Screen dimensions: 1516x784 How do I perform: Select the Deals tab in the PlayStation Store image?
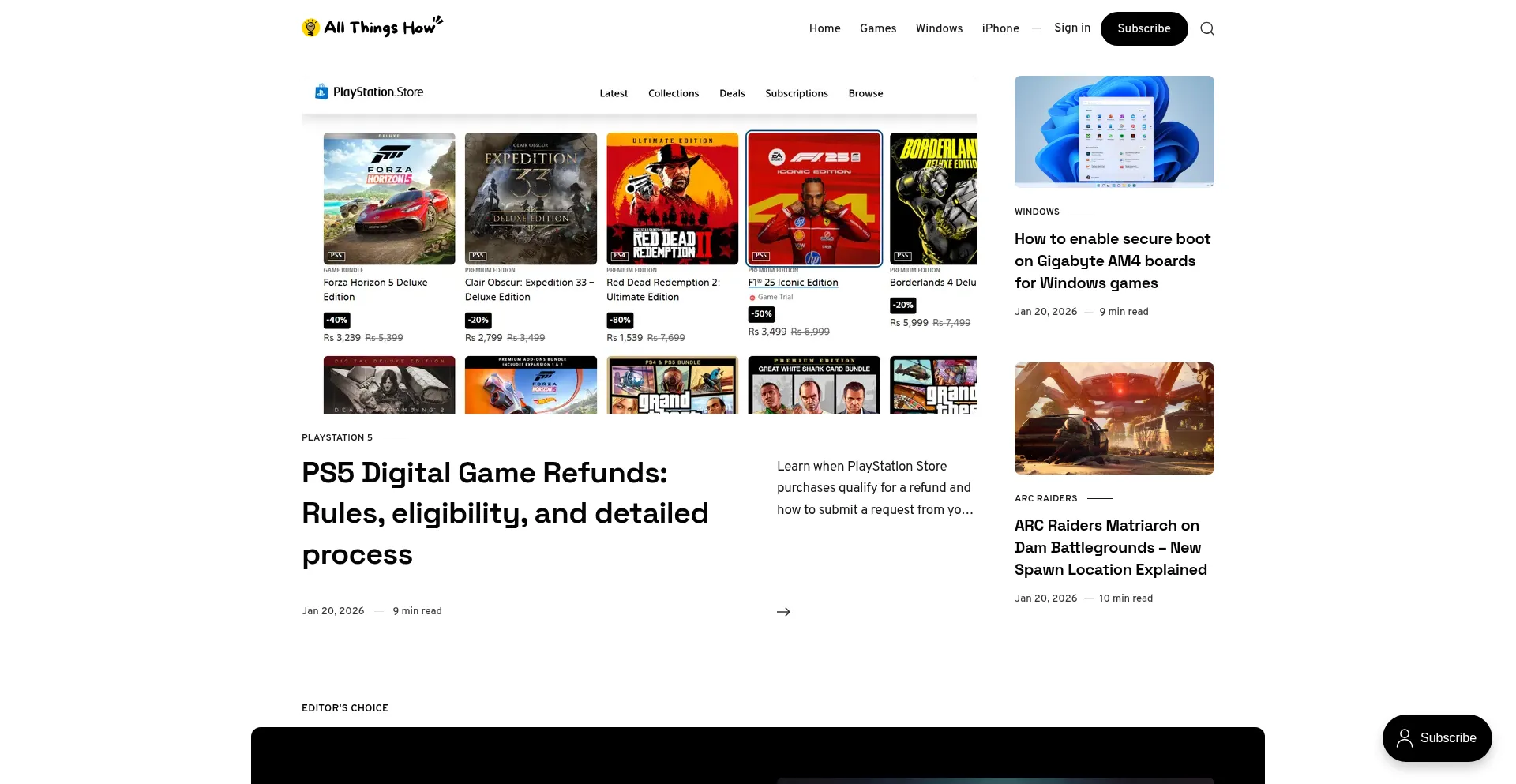(731, 93)
